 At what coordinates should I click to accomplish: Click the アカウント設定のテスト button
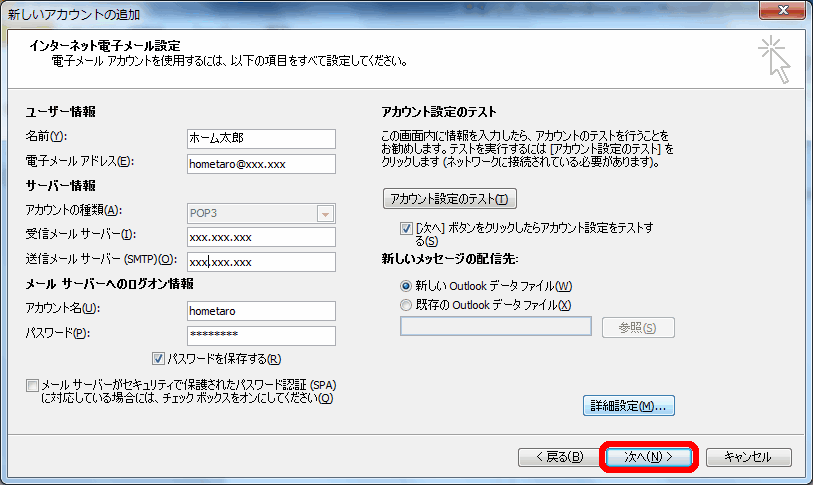point(450,199)
